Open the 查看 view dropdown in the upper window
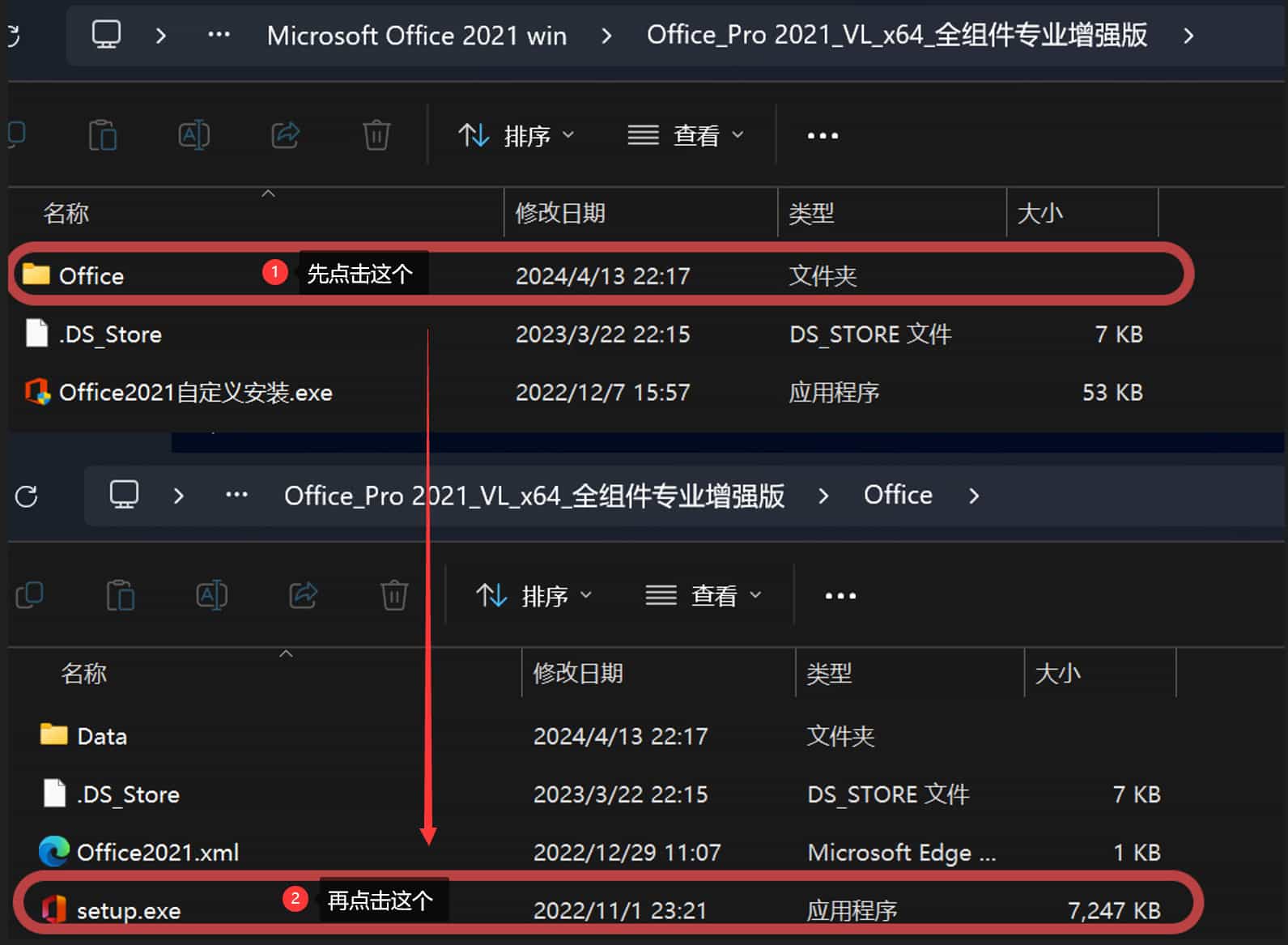 coord(686,135)
